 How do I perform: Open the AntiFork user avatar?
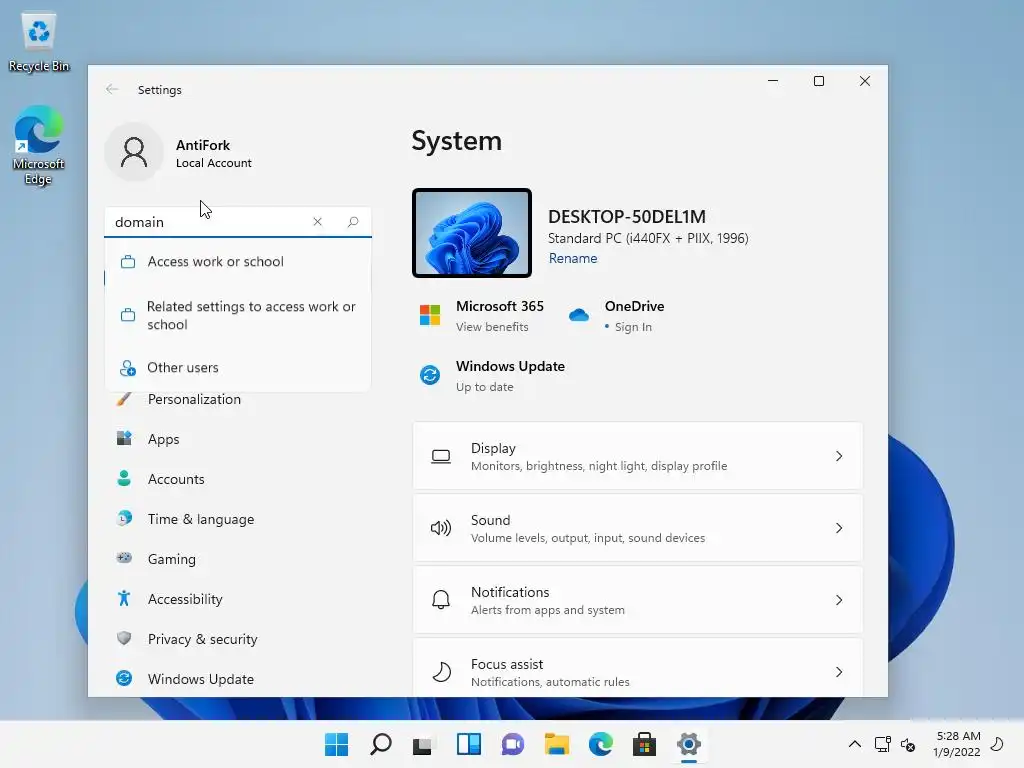[134, 152]
